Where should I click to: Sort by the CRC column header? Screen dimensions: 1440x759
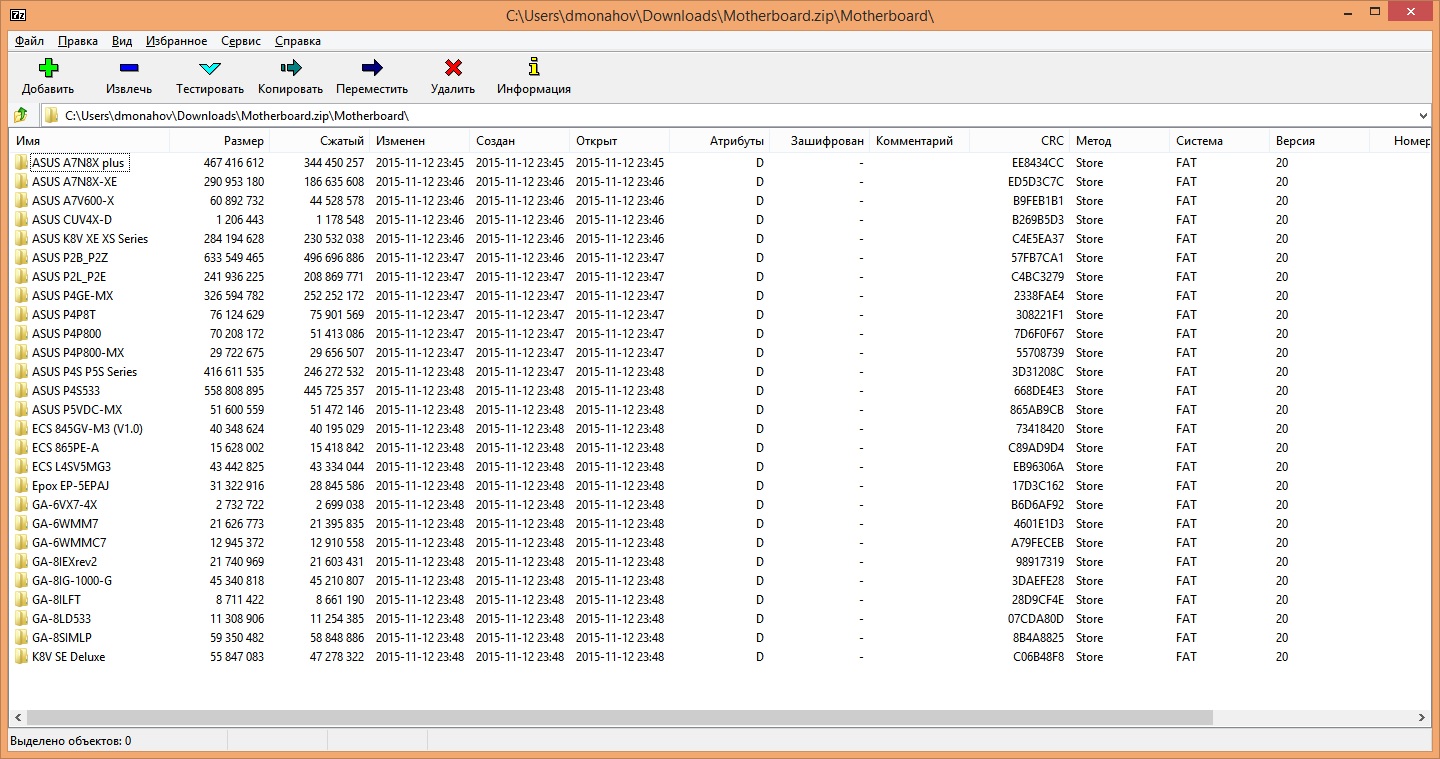point(1020,141)
